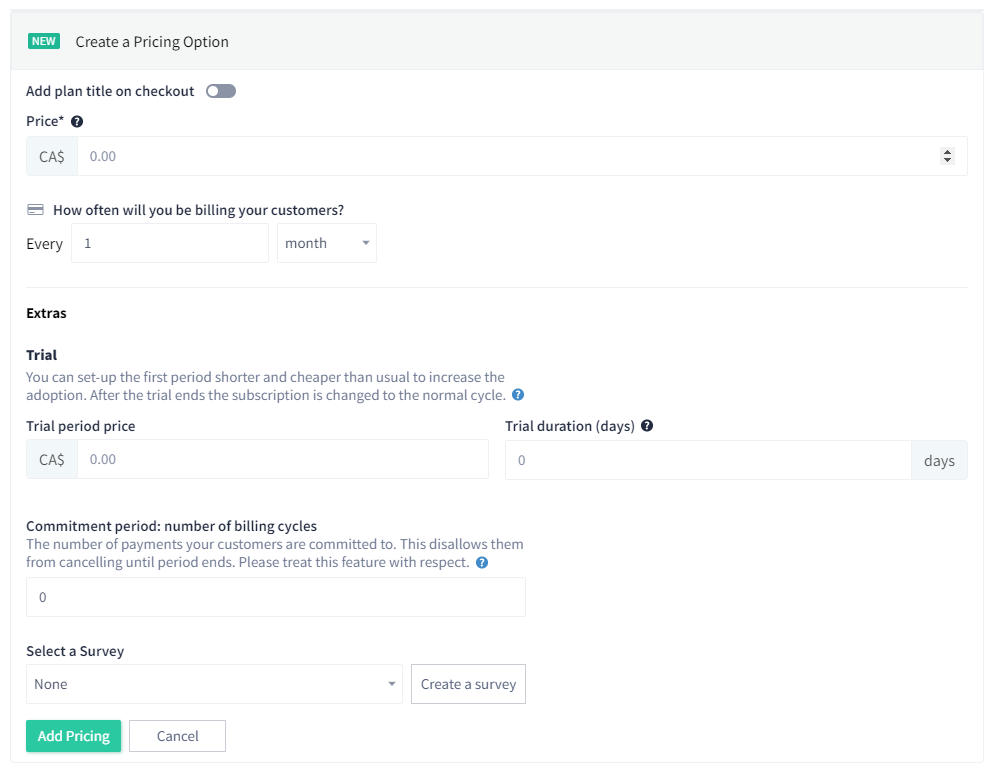
Task: Click the credit card billing icon
Action: tap(36, 210)
